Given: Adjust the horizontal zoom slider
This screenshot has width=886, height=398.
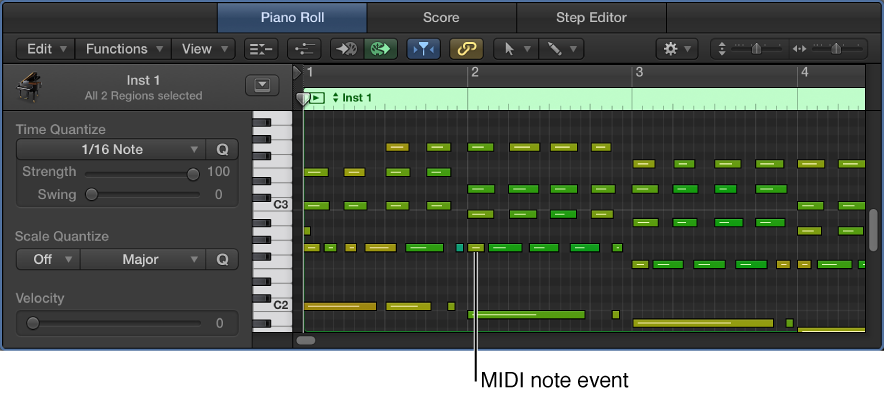Looking at the screenshot, I should point(836,49).
